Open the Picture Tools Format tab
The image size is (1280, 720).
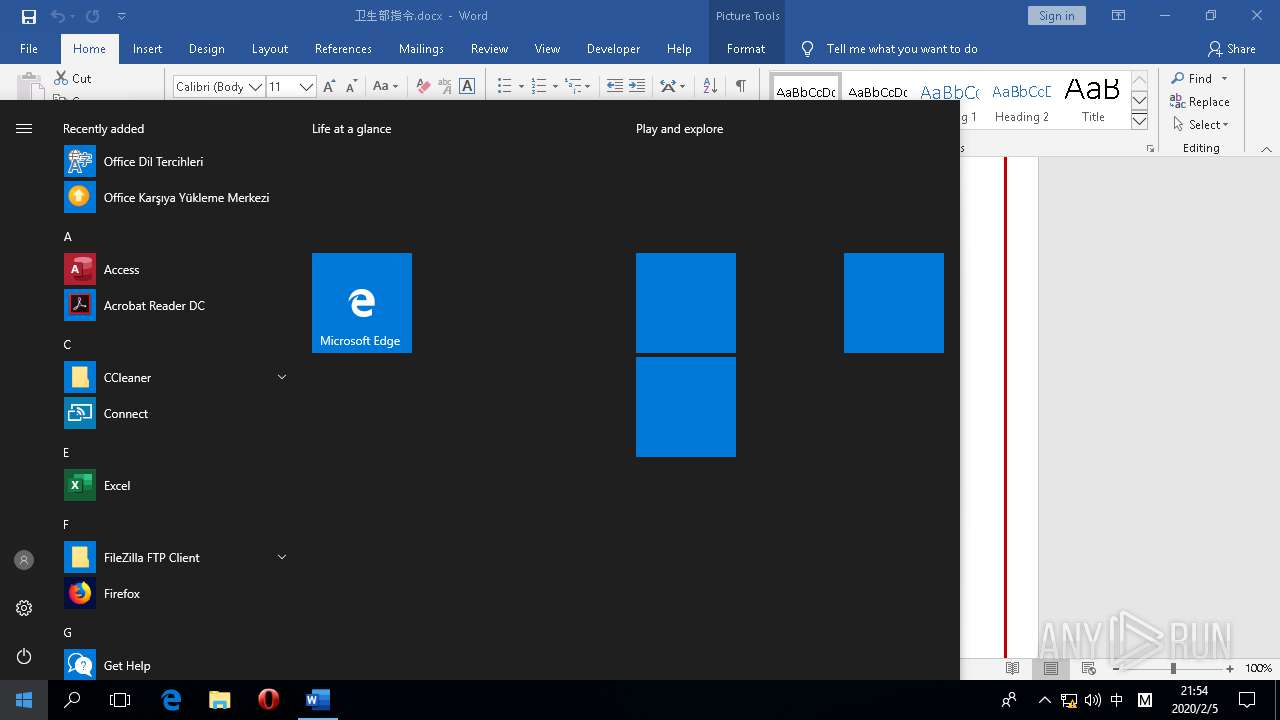(746, 49)
